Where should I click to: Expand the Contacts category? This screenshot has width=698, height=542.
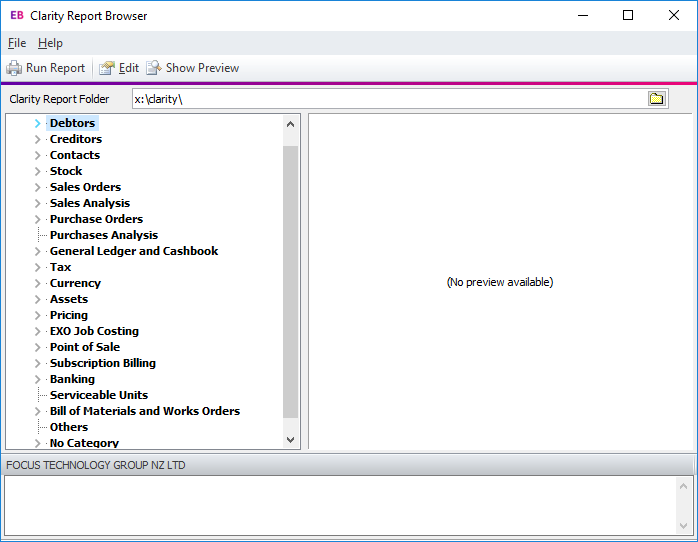pos(38,155)
